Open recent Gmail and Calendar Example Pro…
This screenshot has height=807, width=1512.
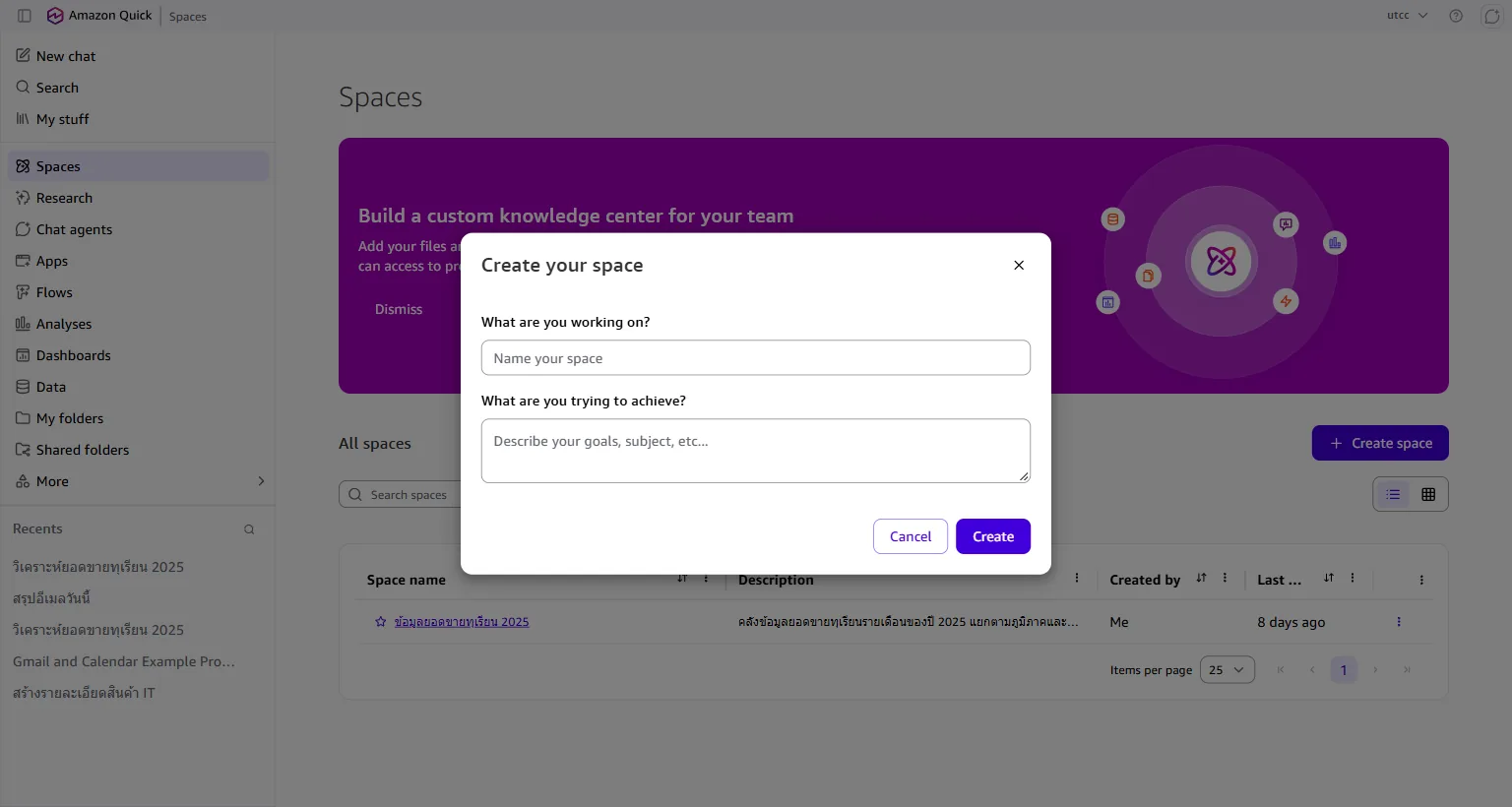(124, 661)
